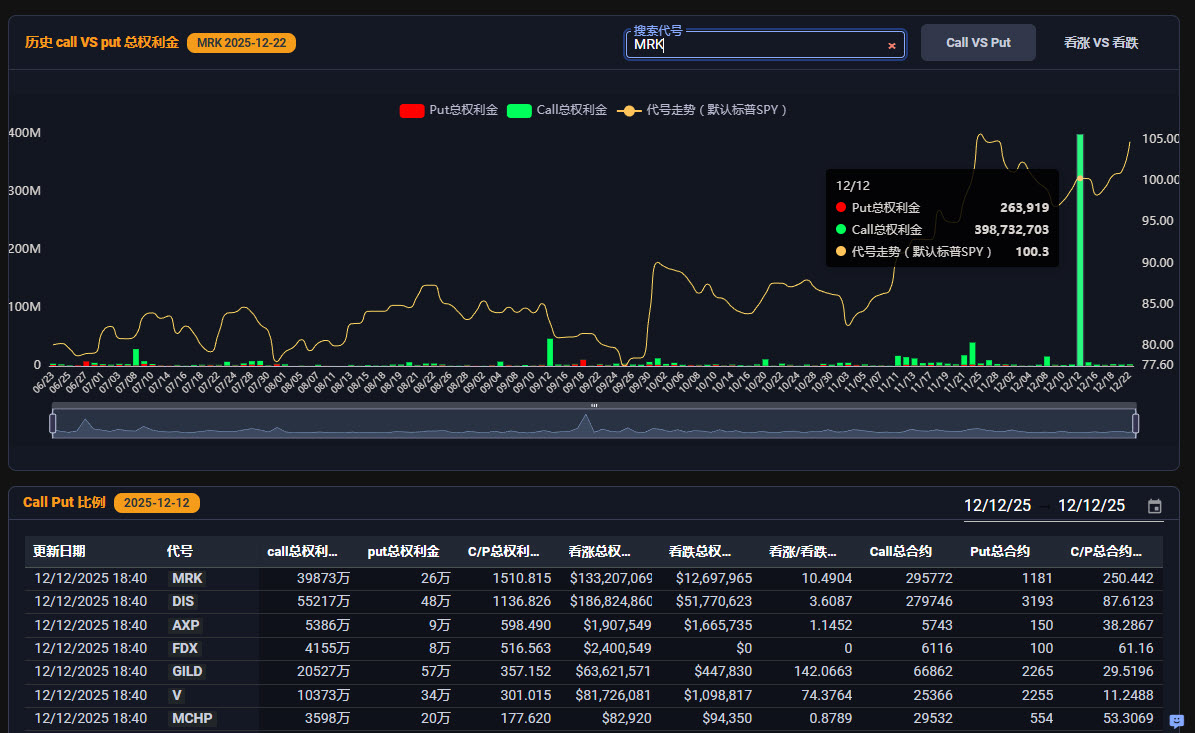Switch to the 看涨 VS 看跌 tab
This screenshot has width=1195, height=733.
(1100, 43)
